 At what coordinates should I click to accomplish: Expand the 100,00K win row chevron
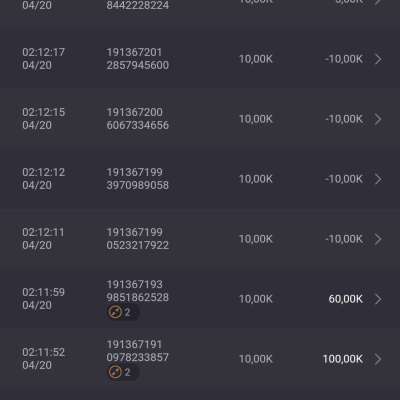tap(378, 359)
